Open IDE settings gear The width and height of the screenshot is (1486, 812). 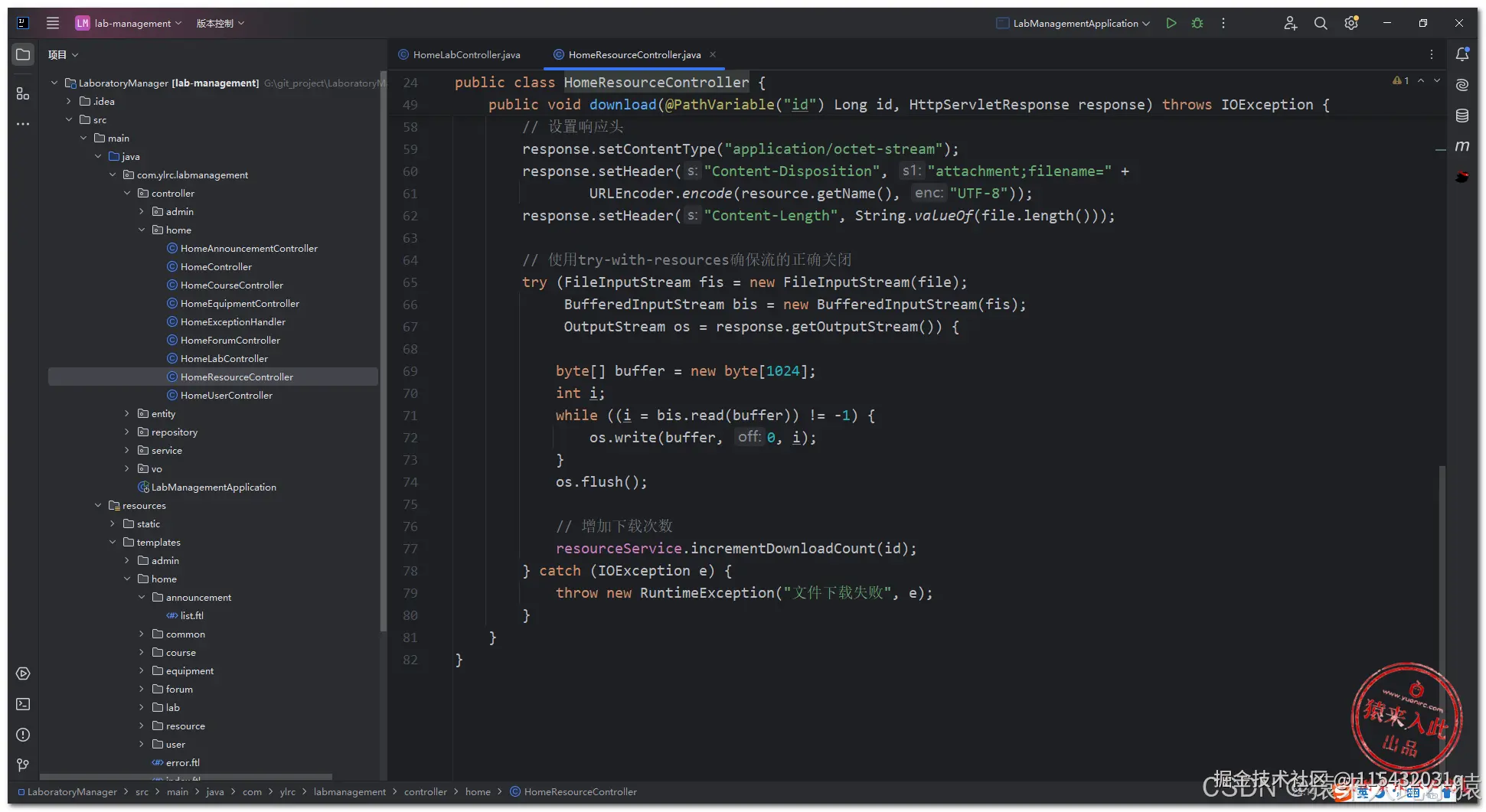(1351, 23)
